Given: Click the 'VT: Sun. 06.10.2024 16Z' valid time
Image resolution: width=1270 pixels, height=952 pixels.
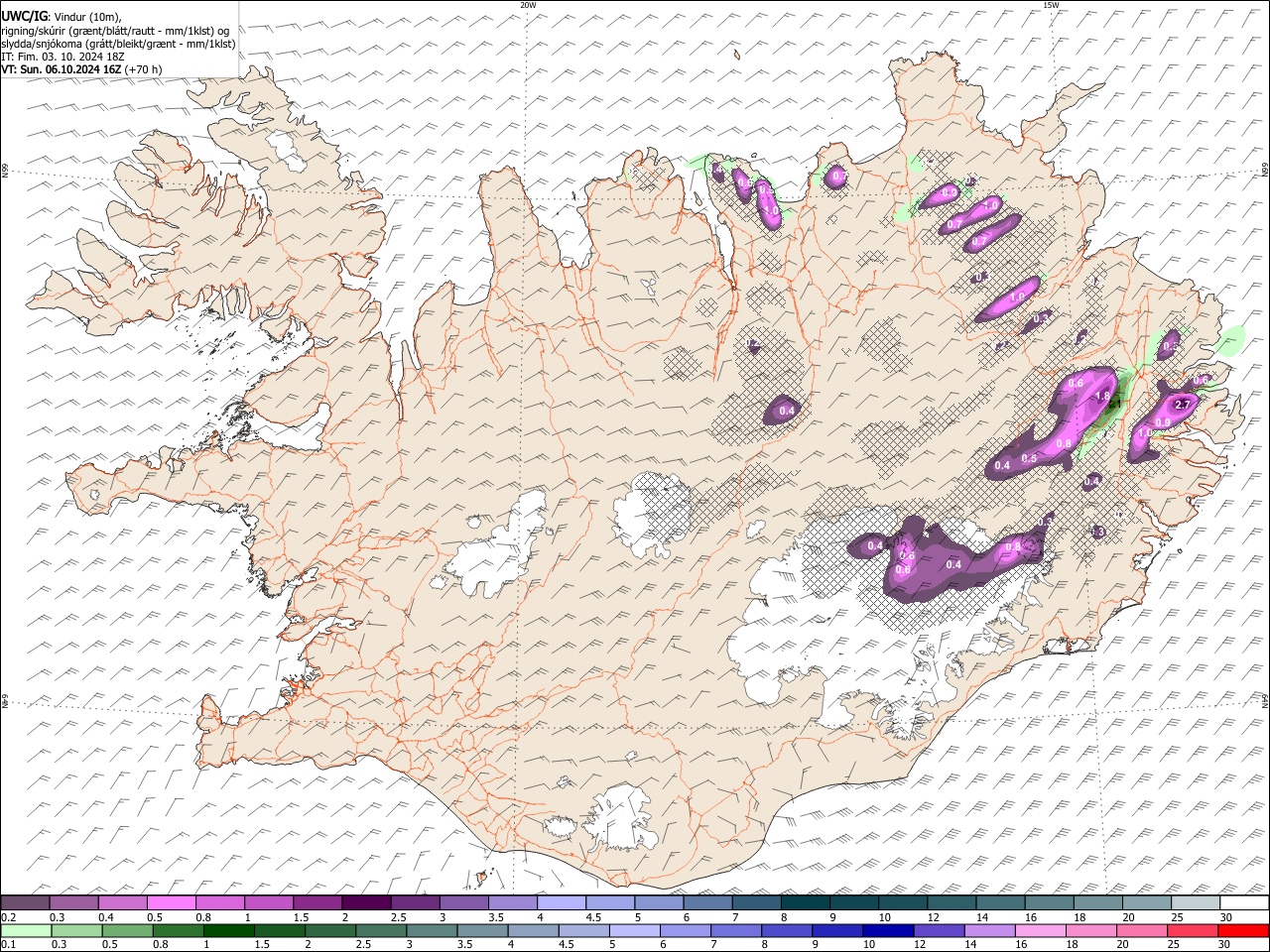Looking at the screenshot, I should [x=63, y=69].
